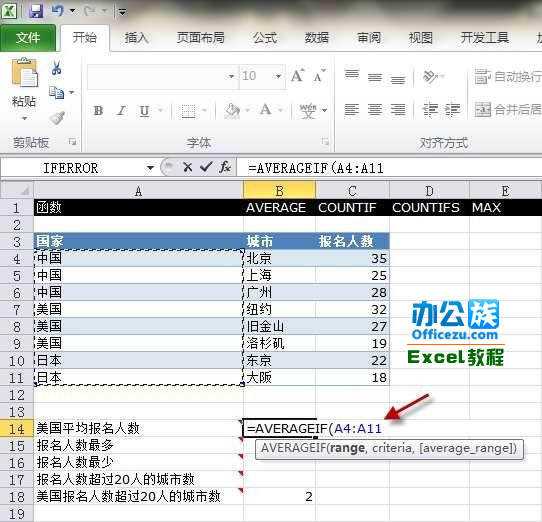Screen dimensions: 542x522
Task: Click AVERAGEIF function name in tooltip
Action: [x=293, y=448]
